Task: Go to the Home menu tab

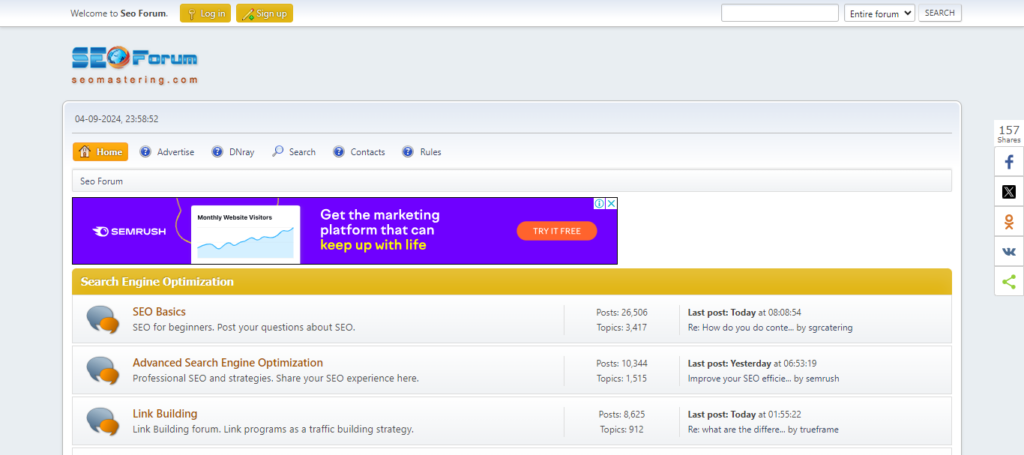Action: [100, 152]
